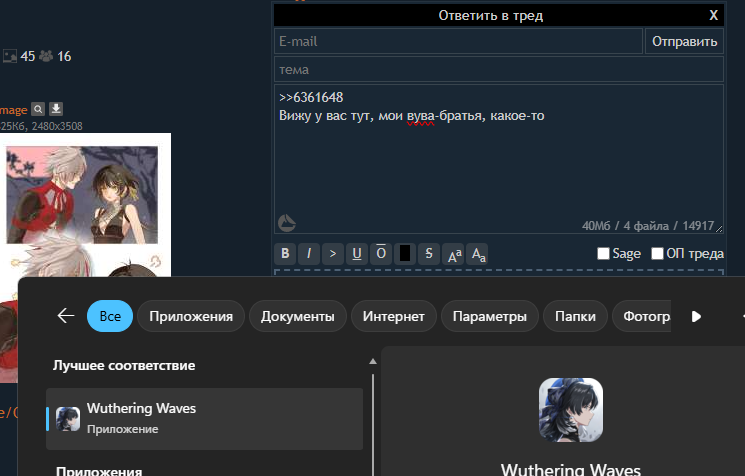Select the Все filter tab

110,316
